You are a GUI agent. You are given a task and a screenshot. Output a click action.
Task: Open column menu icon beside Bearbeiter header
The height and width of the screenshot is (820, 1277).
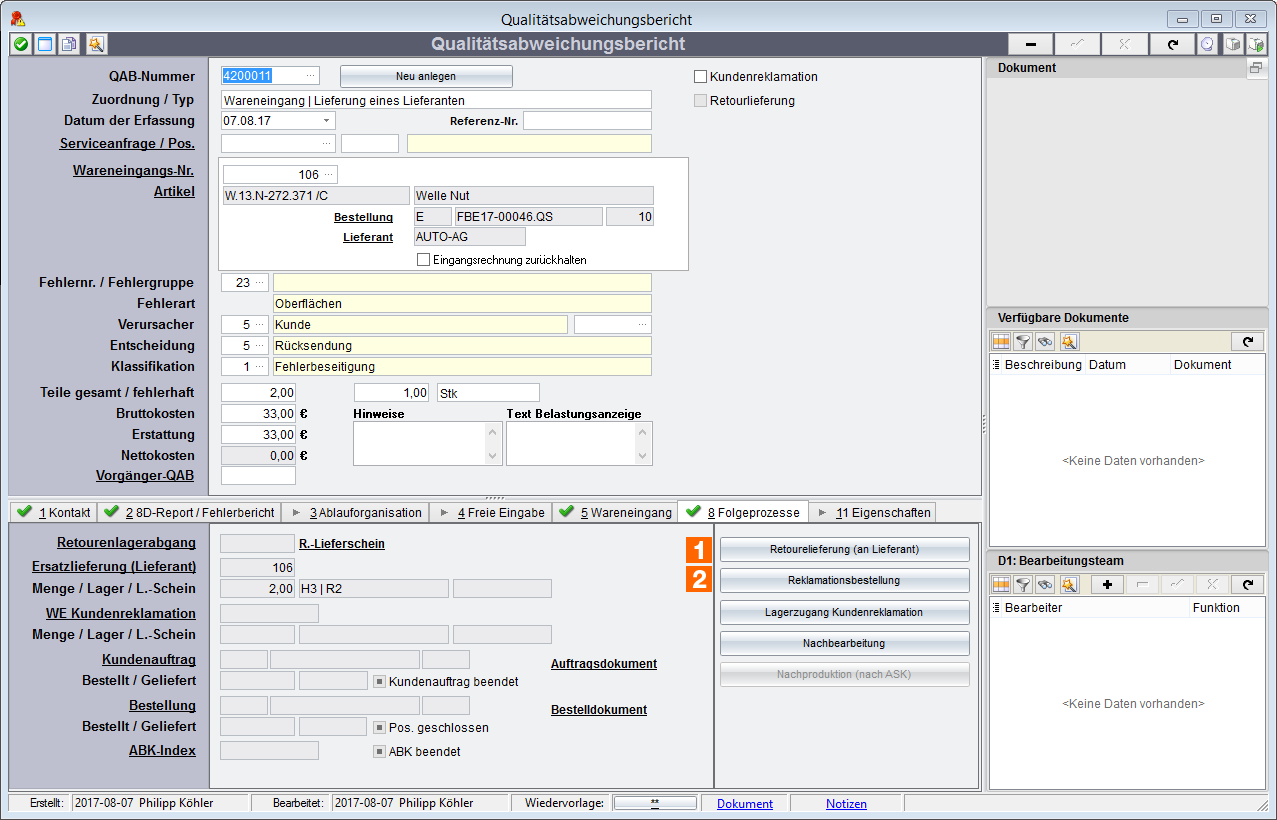tap(996, 607)
